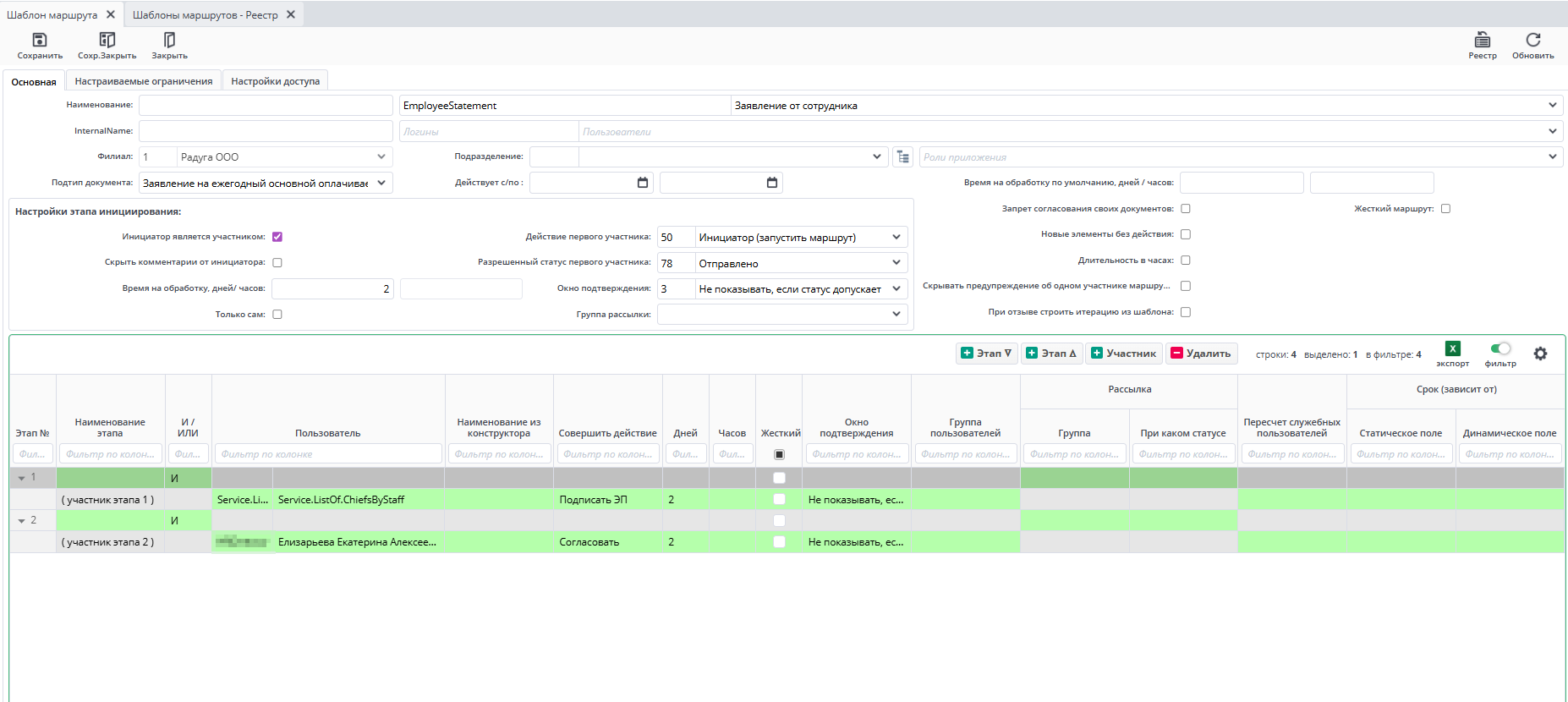Click the Участник add button
The width and height of the screenshot is (1568, 702).
coord(1122,354)
